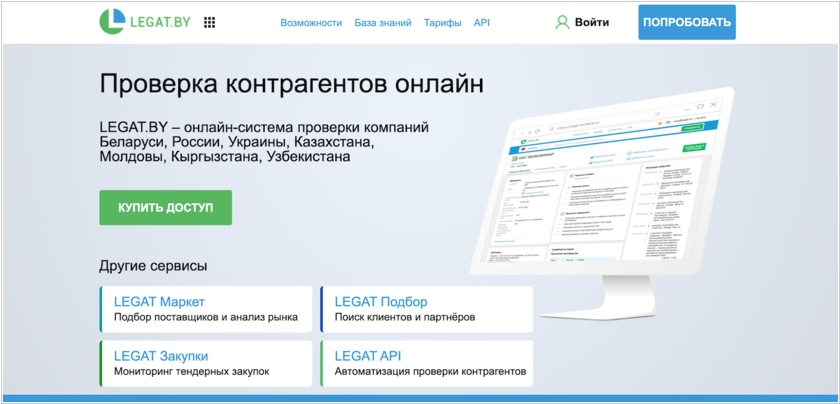The image size is (840, 404).
Task: Click the LEGAT.BY logo
Action: (x=145, y=22)
